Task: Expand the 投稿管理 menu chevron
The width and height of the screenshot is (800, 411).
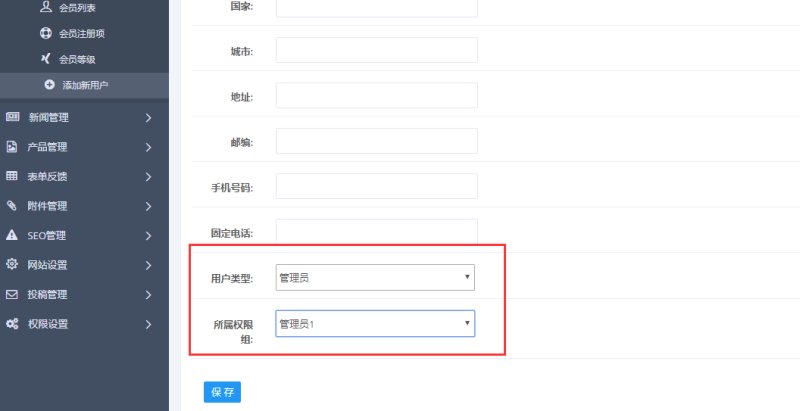Action: [x=148, y=295]
